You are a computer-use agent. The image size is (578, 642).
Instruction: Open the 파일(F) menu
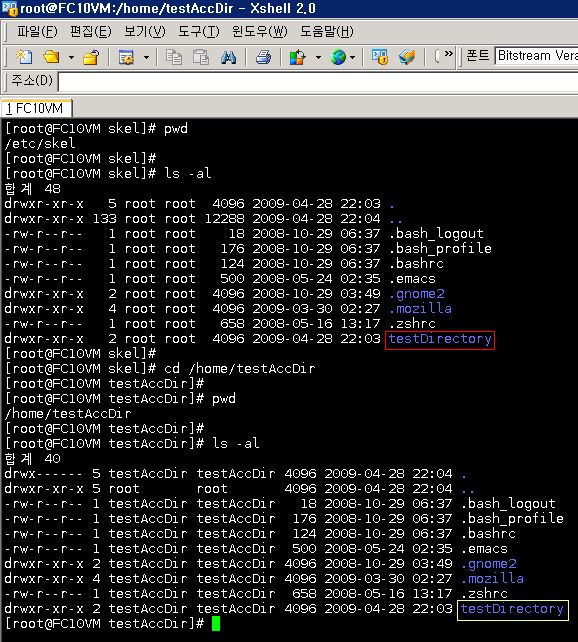click(37, 32)
